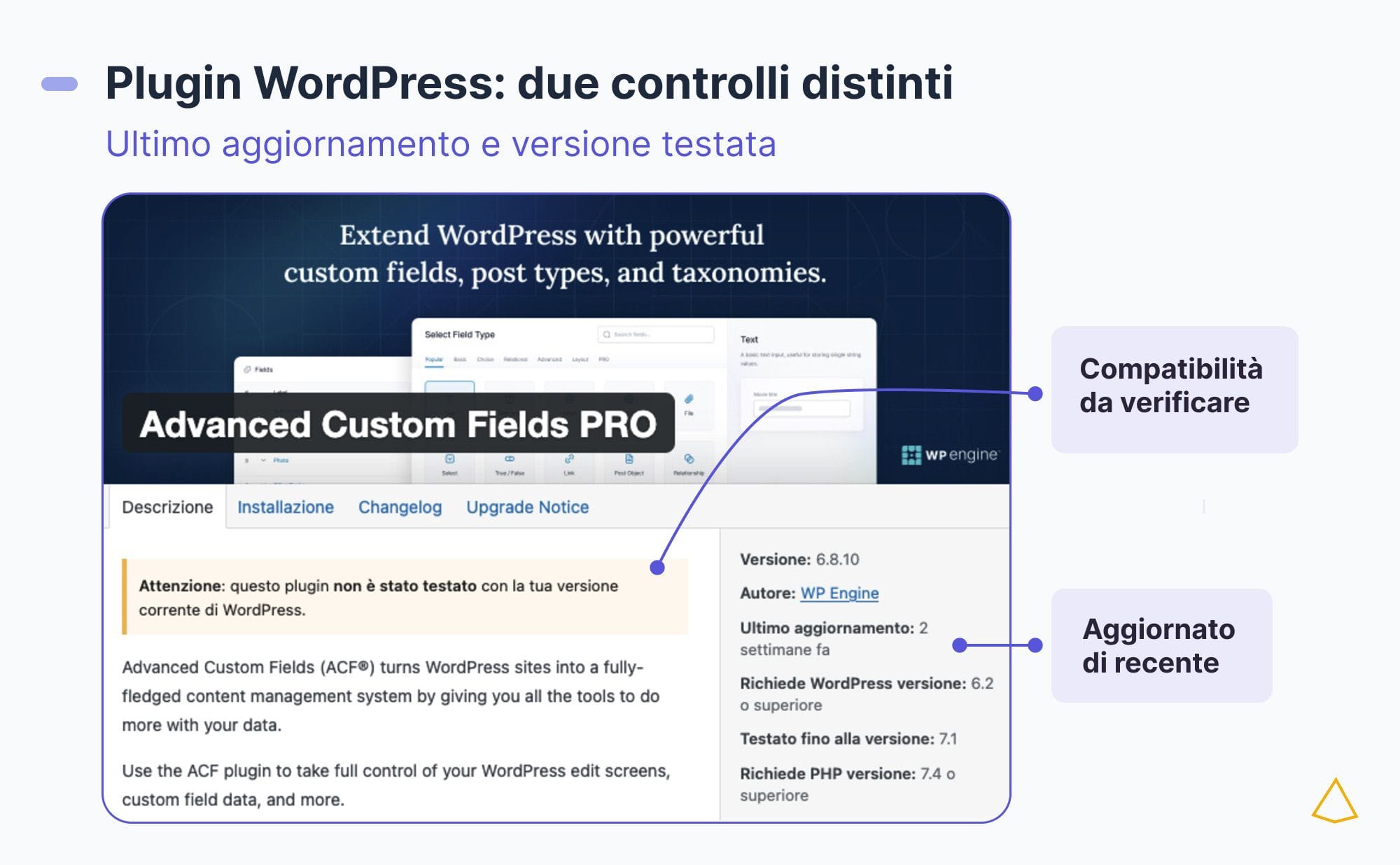
Task: Click the 'Select Field Type' heading in banner
Action: tap(459, 335)
